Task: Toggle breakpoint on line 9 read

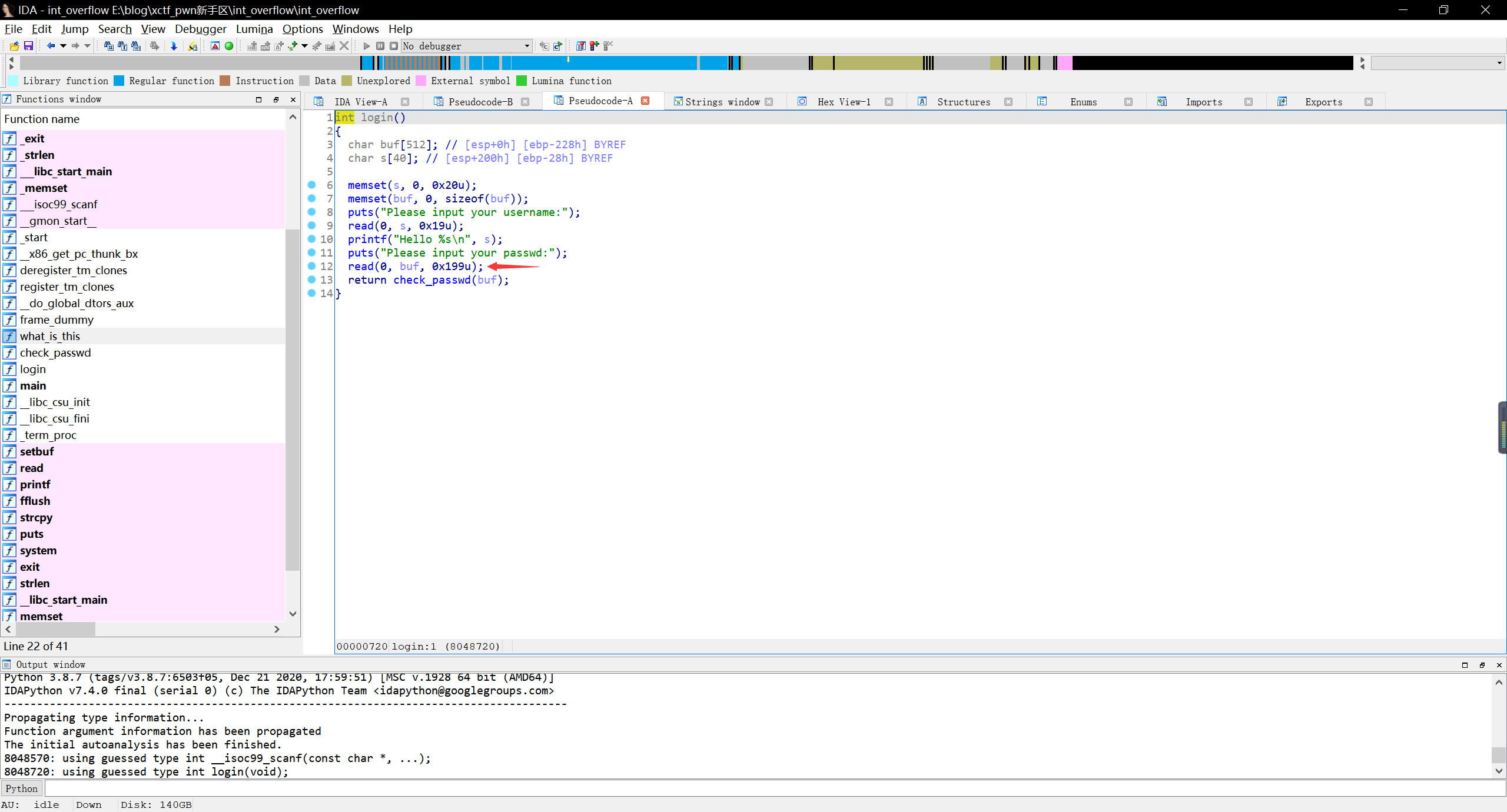Action: click(312, 225)
